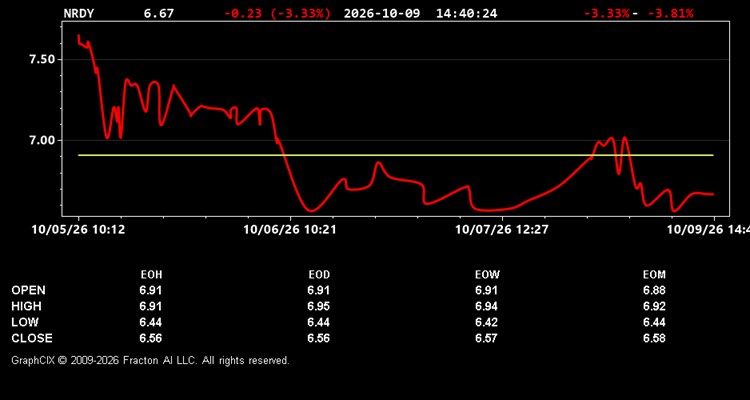The height and width of the screenshot is (400, 750).
Task: Click the 7.50 y-axis label
Action: (43, 60)
